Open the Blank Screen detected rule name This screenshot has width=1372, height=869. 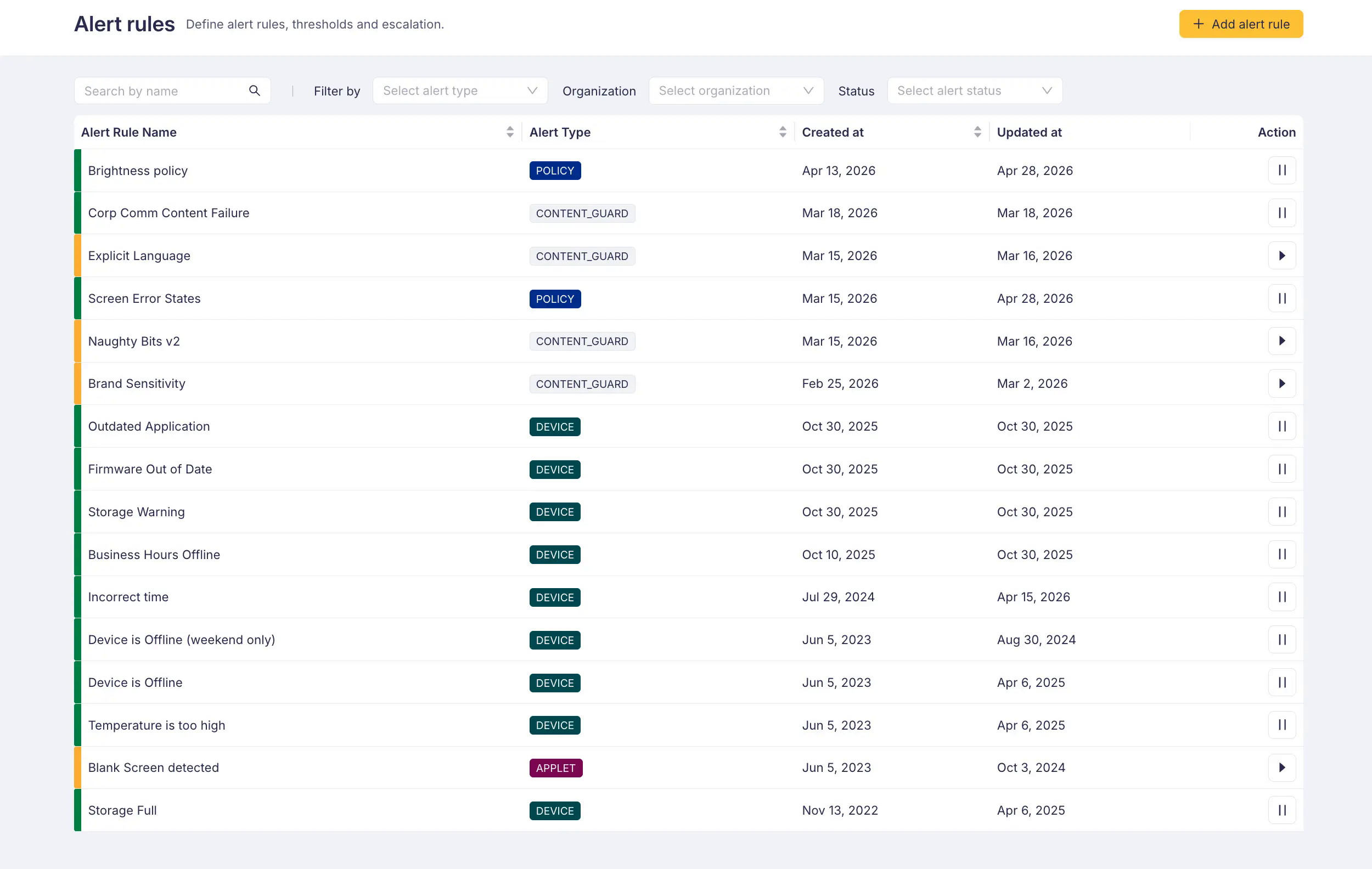point(153,768)
